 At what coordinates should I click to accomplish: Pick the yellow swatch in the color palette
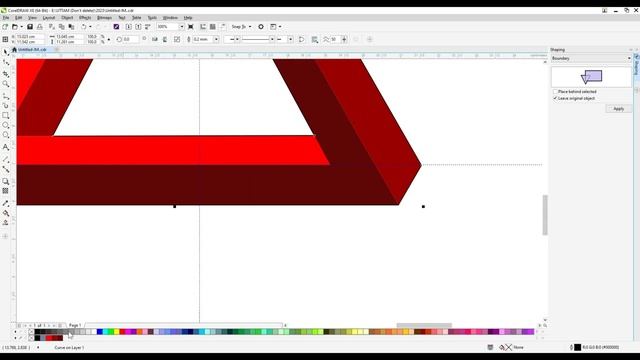pyautogui.click(x=116, y=332)
